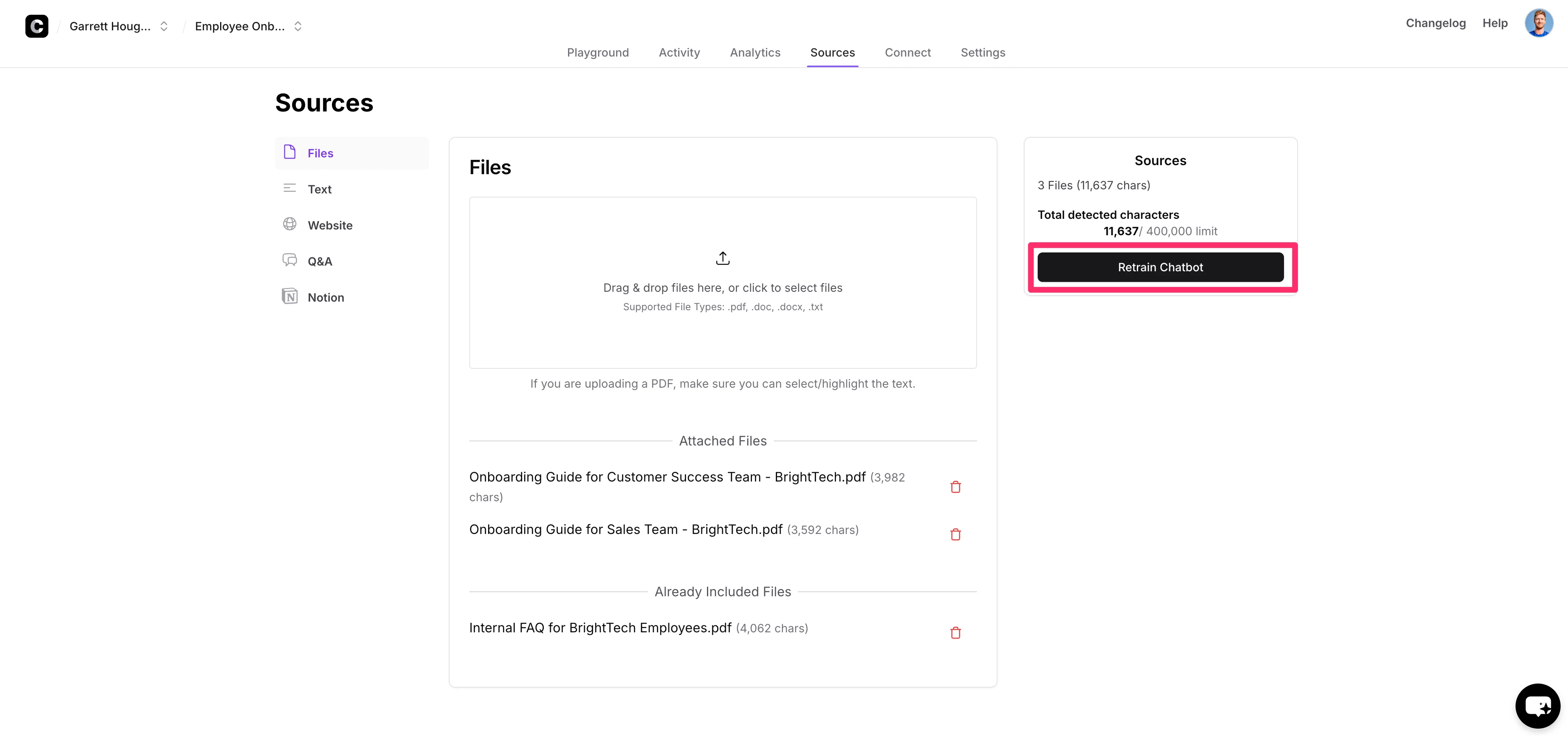This screenshot has height=736, width=1568.
Task: Delete the Sales Team onboarding PDF
Action: click(955, 534)
